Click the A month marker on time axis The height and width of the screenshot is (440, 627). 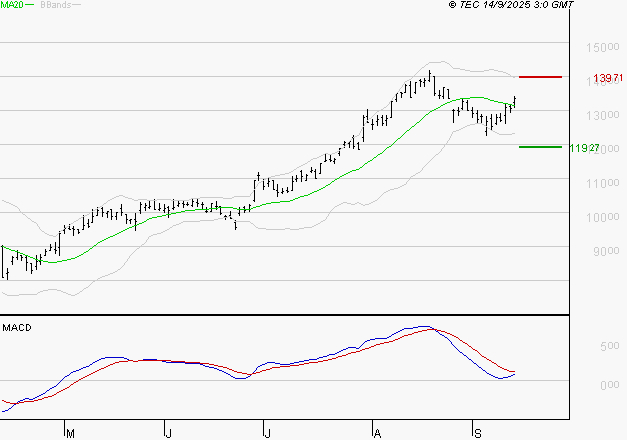(377, 433)
